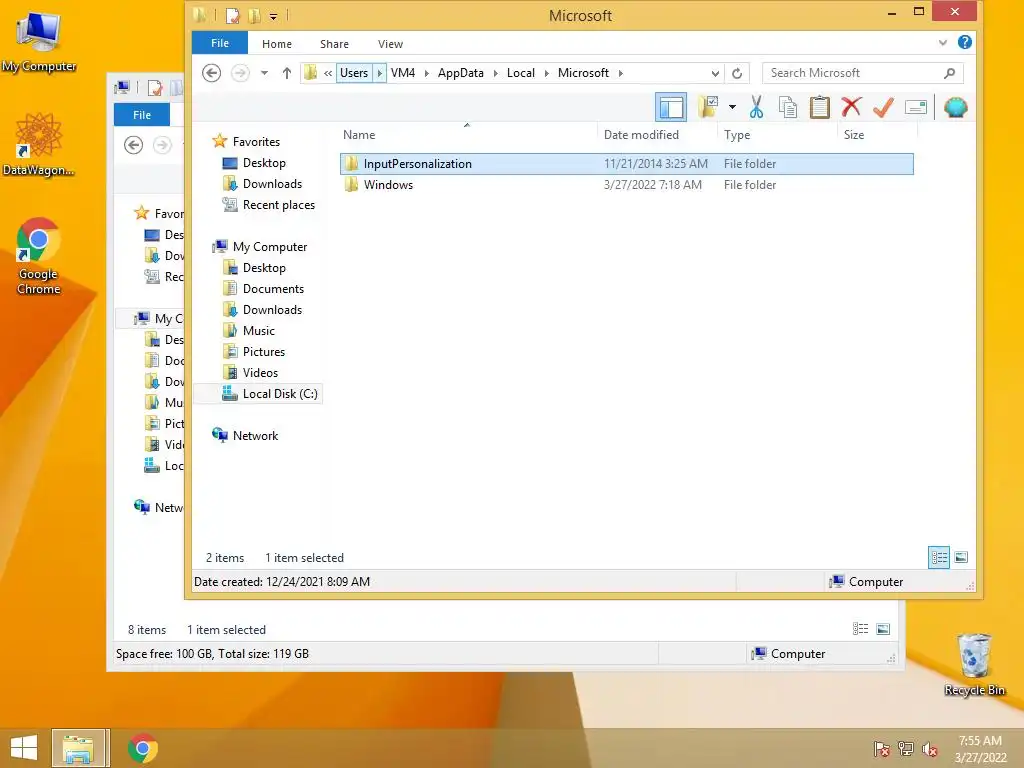Switch to large icons view in Microsoft window
1024x768 pixels.
pyautogui.click(x=961, y=557)
